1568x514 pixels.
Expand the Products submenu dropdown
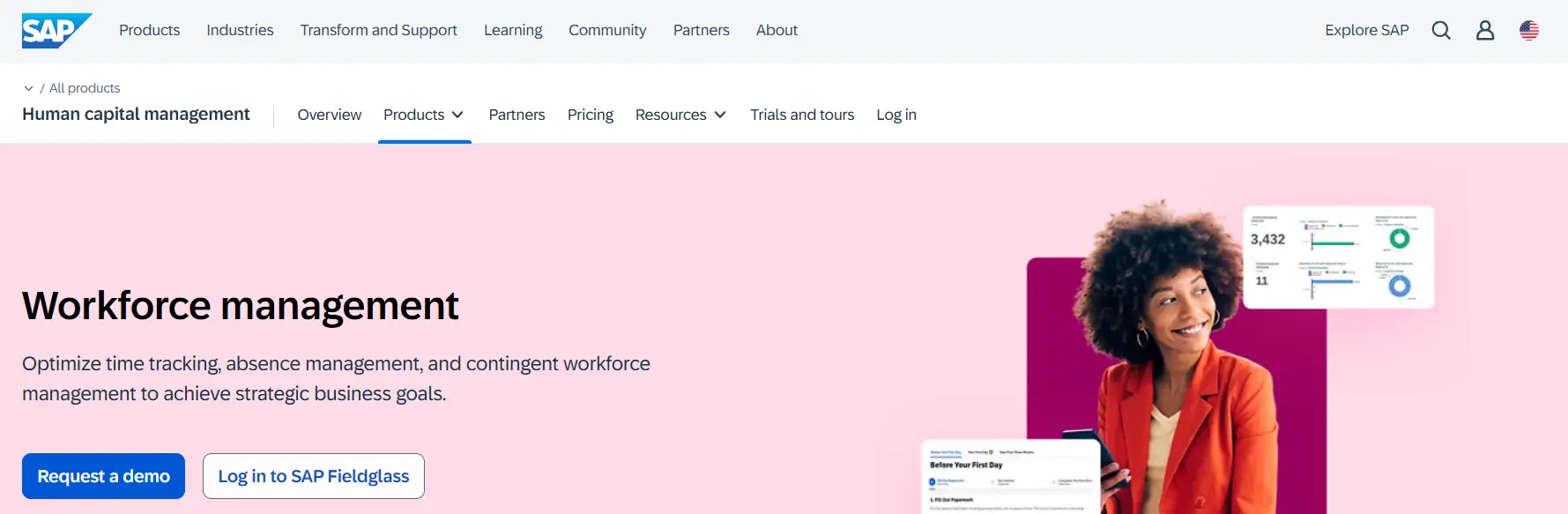tap(424, 115)
